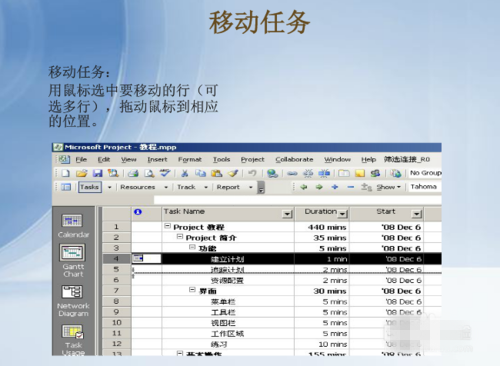The width and height of the screenshot is (500, 366).
Task: Open the Start column filter dropdown
Action: 416,214
